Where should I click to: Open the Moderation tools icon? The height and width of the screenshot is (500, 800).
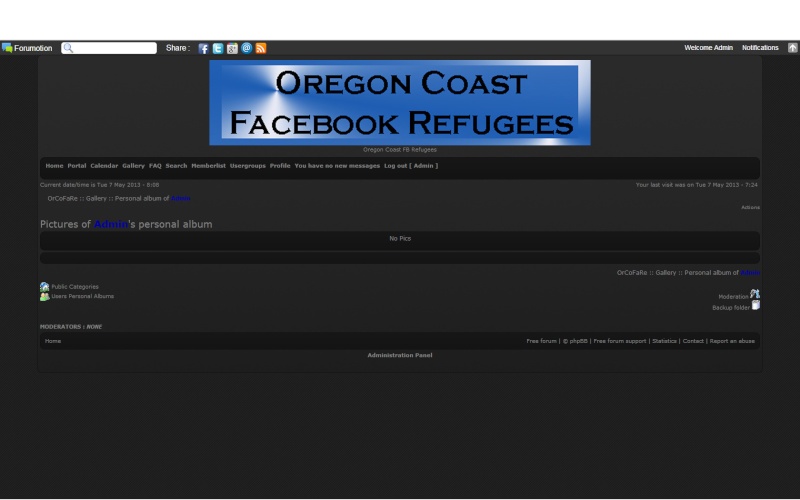pyautogui.click(x=755, y=294)
